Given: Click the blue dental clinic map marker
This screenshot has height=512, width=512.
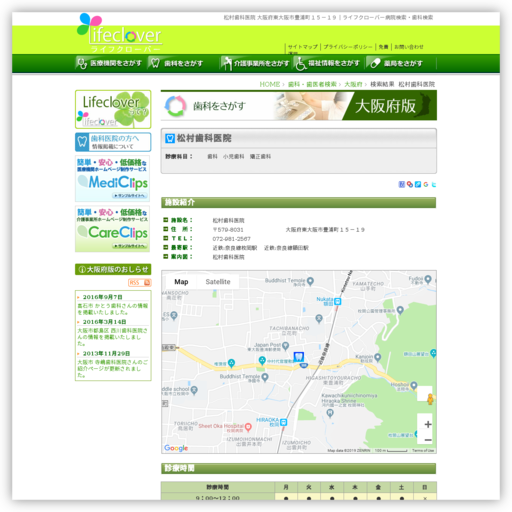Looking at the screenshot, I should click(x=299, y=357).
